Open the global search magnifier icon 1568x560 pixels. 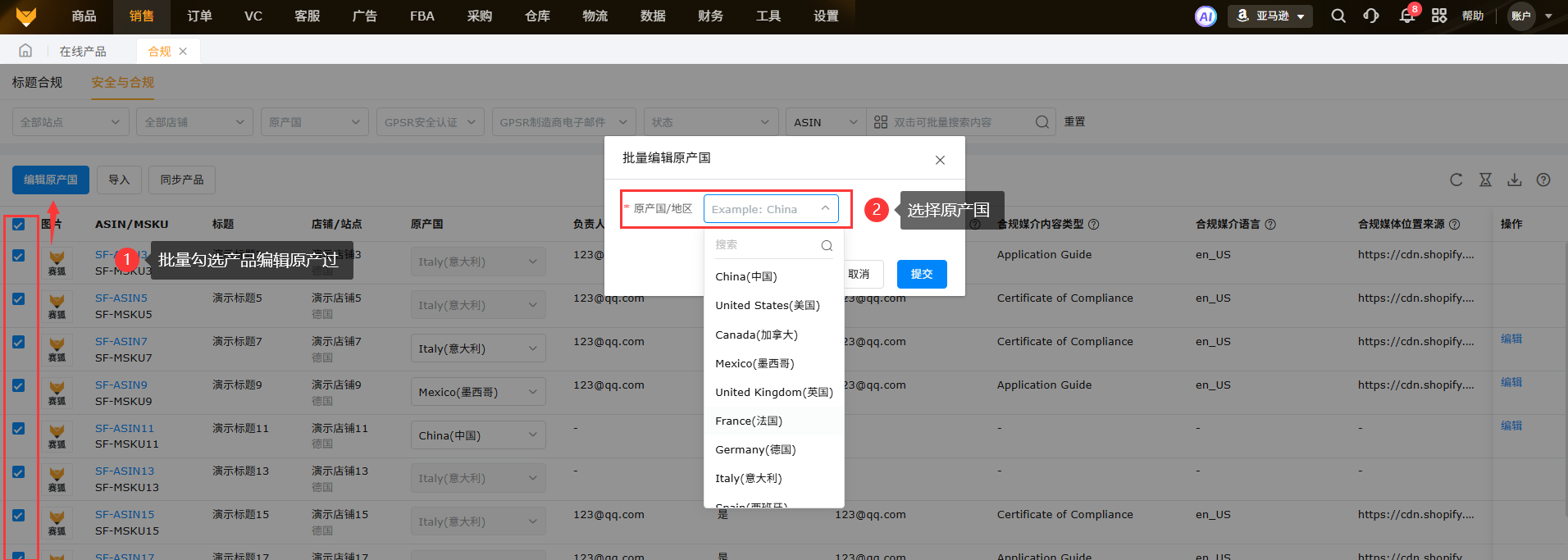(1338, 16)
